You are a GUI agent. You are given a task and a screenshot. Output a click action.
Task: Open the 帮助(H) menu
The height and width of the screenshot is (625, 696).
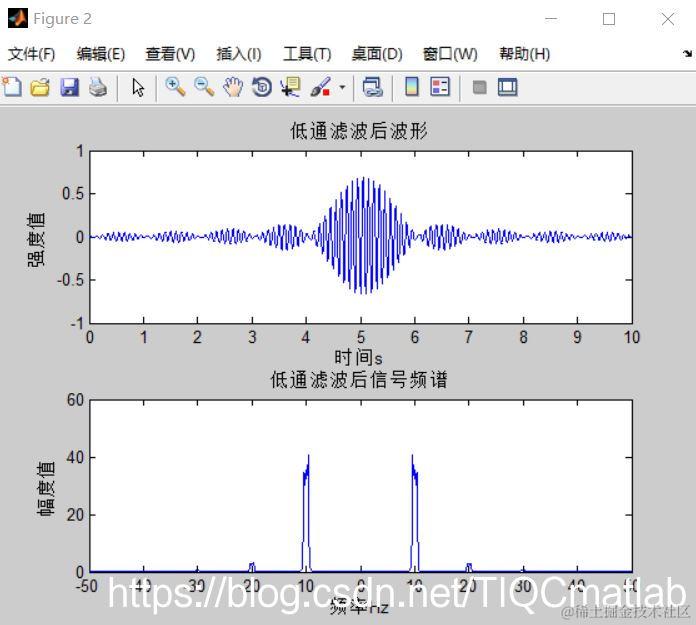pos(525,54)
